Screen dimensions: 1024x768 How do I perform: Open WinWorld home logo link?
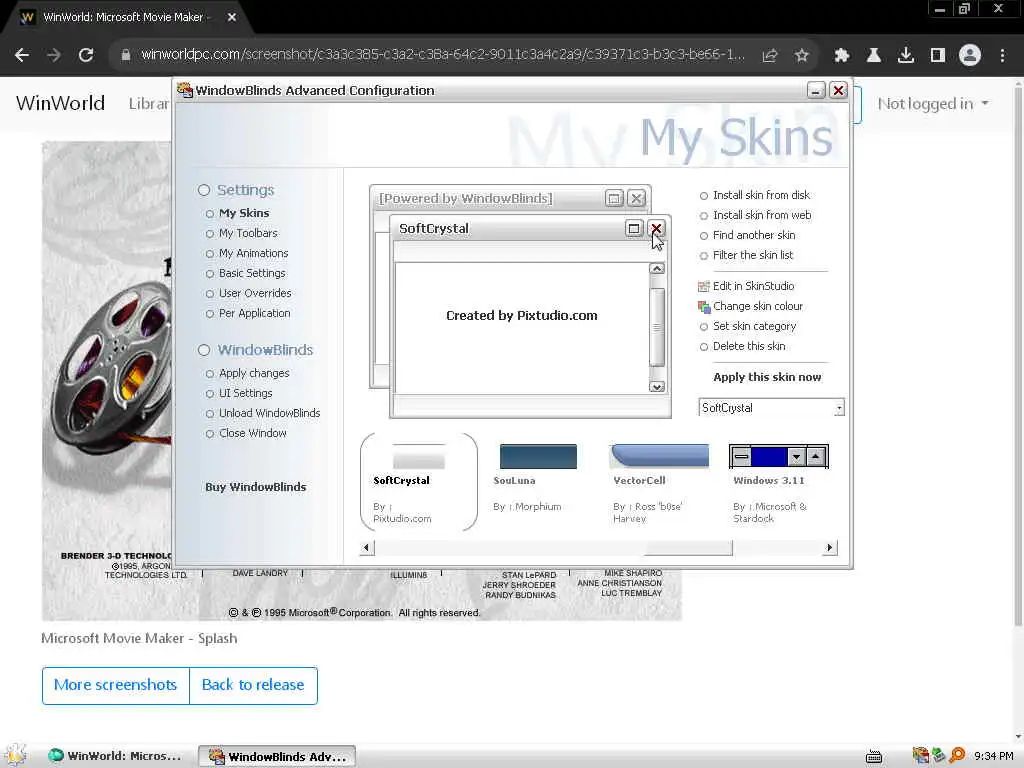(60, 103)
